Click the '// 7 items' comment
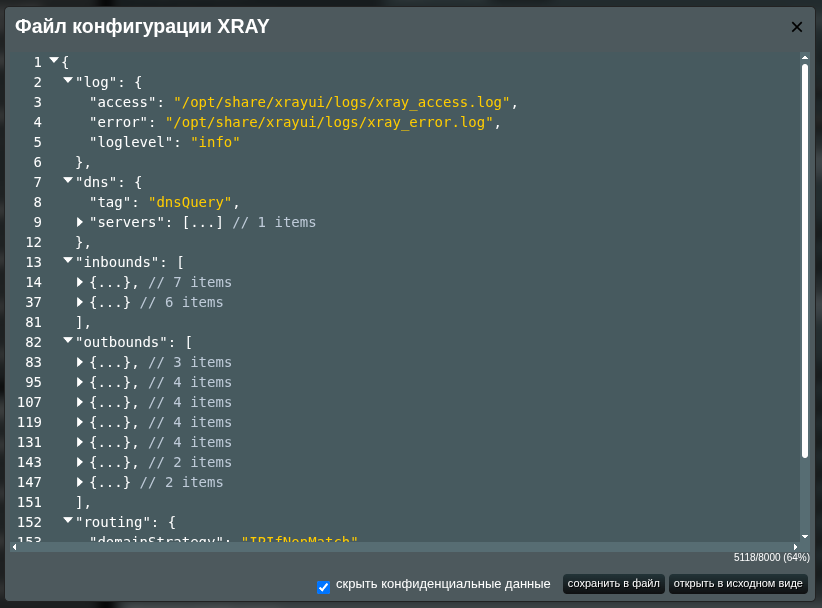The width and height of the screenshot is (822, 608). click(190, 283)
